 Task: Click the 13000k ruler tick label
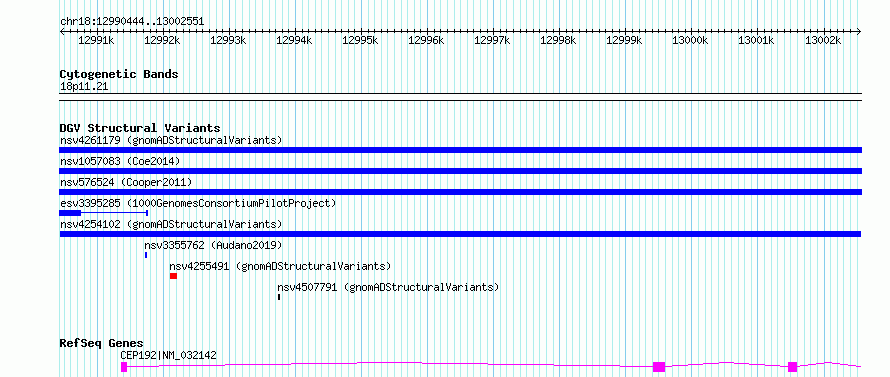pos(690,40)
